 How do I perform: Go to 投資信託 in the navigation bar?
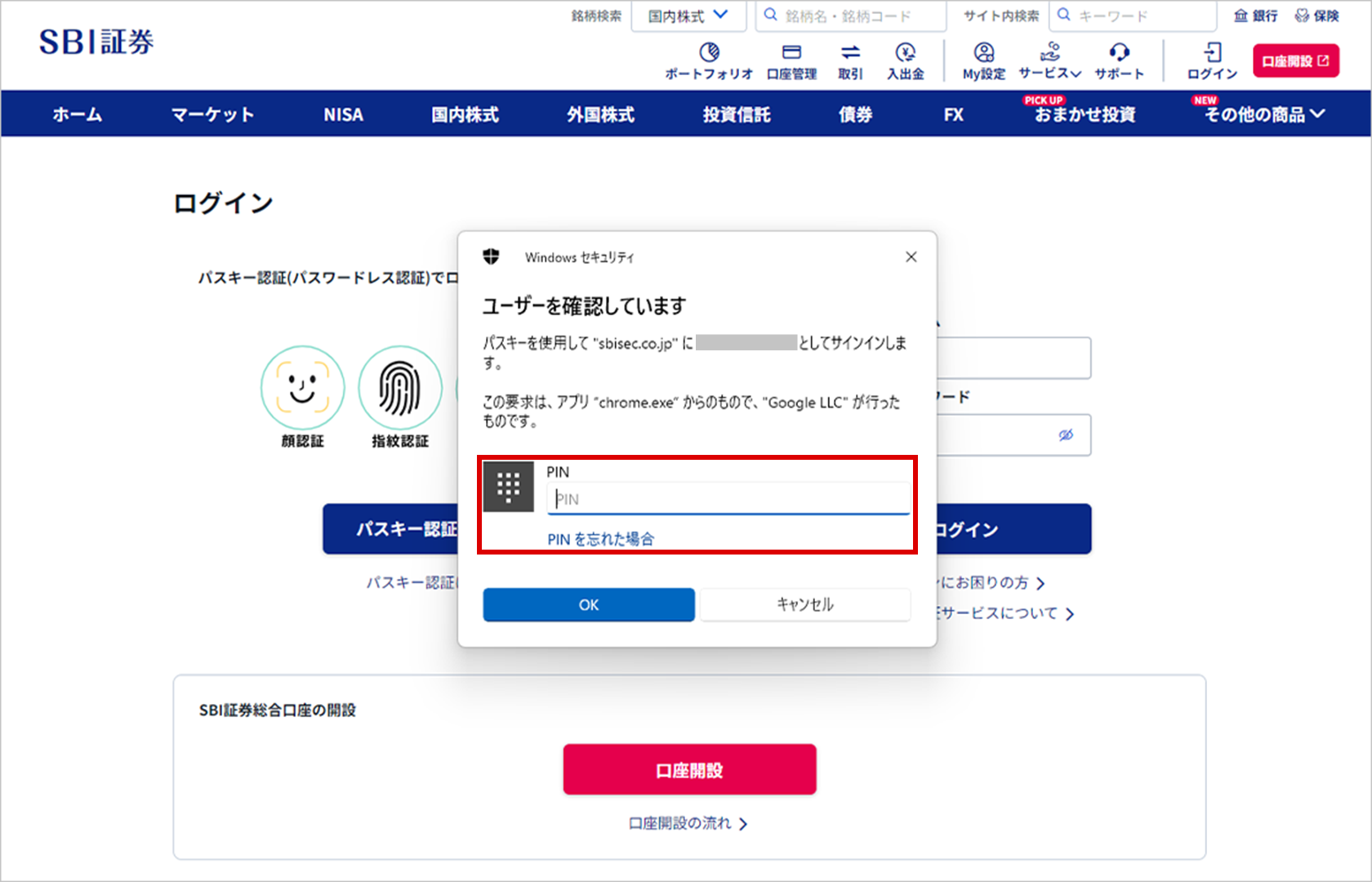[737, 114]
